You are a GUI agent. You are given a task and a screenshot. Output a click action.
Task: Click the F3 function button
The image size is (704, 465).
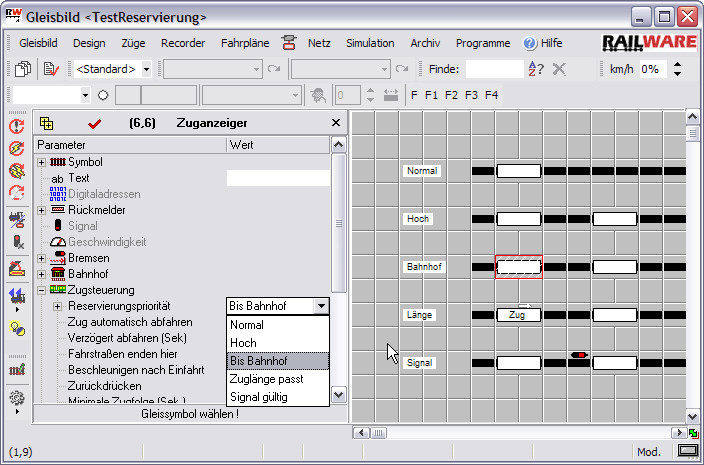[x=471, y=95]
